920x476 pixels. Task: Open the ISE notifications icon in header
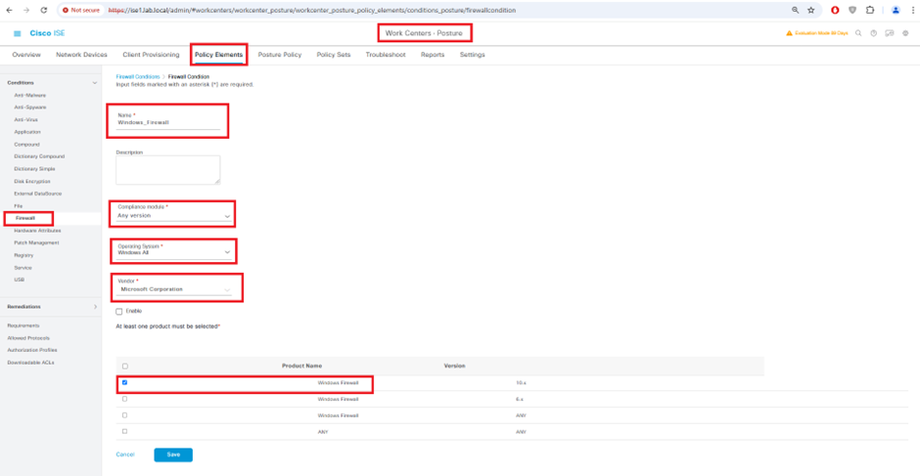click(x=889, y=33)
